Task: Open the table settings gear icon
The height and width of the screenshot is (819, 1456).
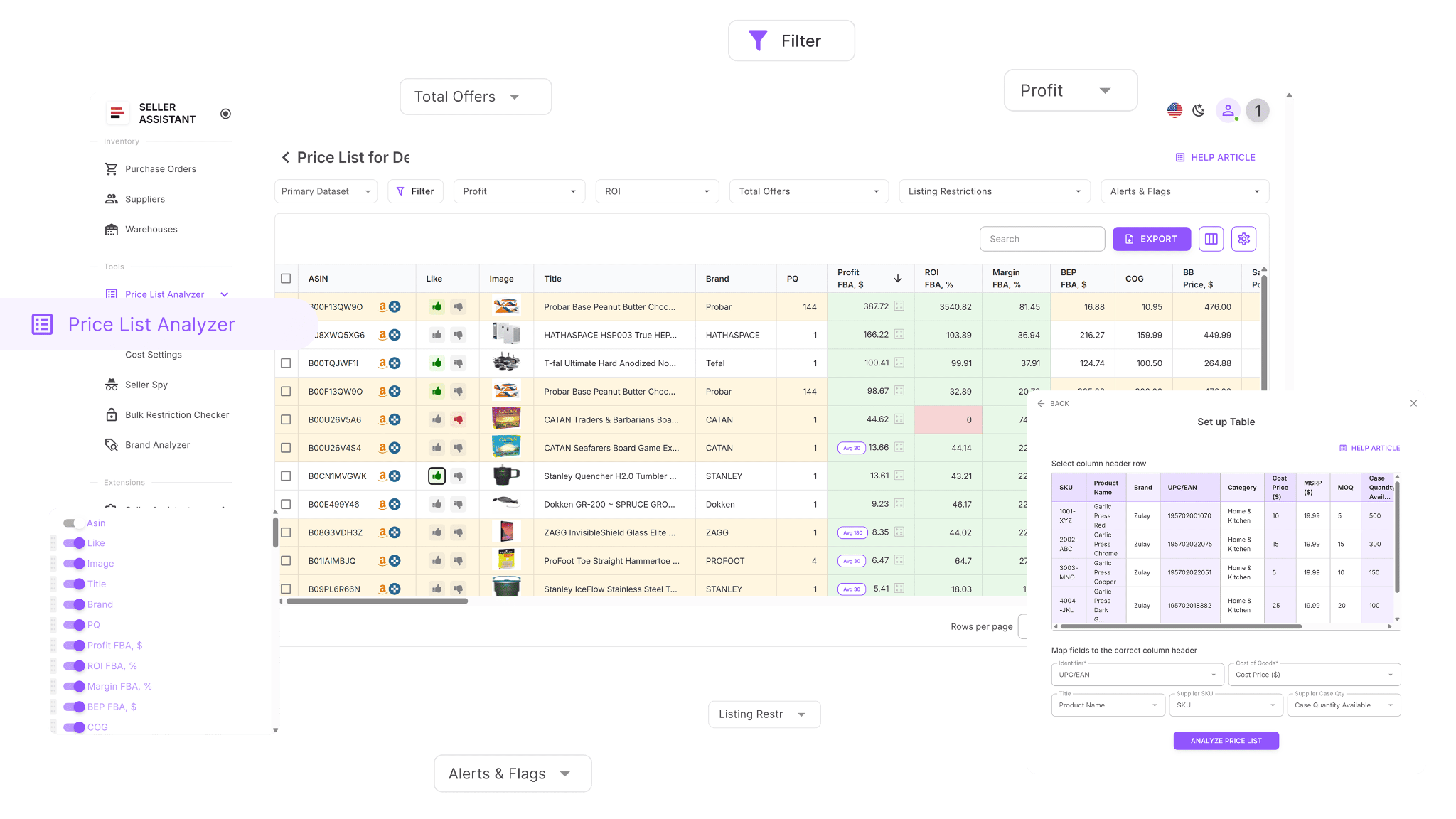Action: pos(1243,239)
